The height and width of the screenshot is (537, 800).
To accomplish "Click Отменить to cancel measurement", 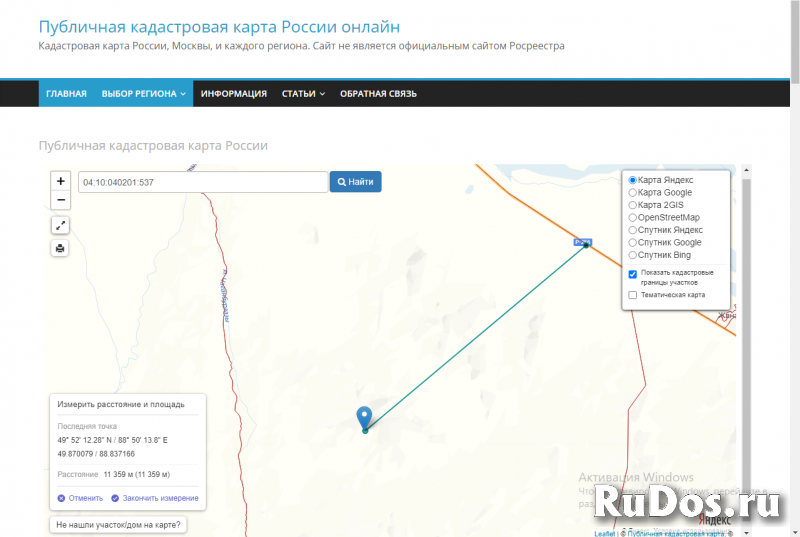I will (x=81, y=498).
